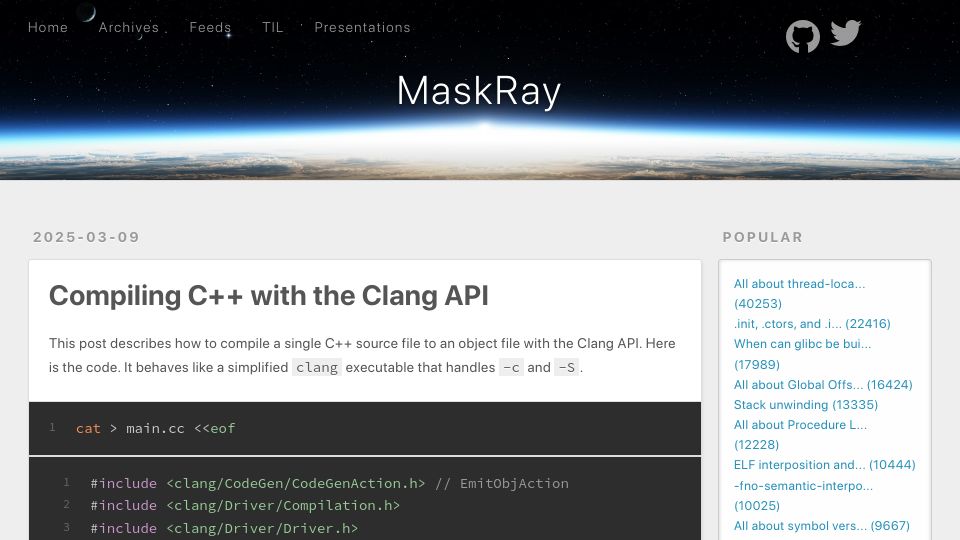Open popular post All about Procedure L...
This screenshot has width=960, height=540.
(800, 434)
